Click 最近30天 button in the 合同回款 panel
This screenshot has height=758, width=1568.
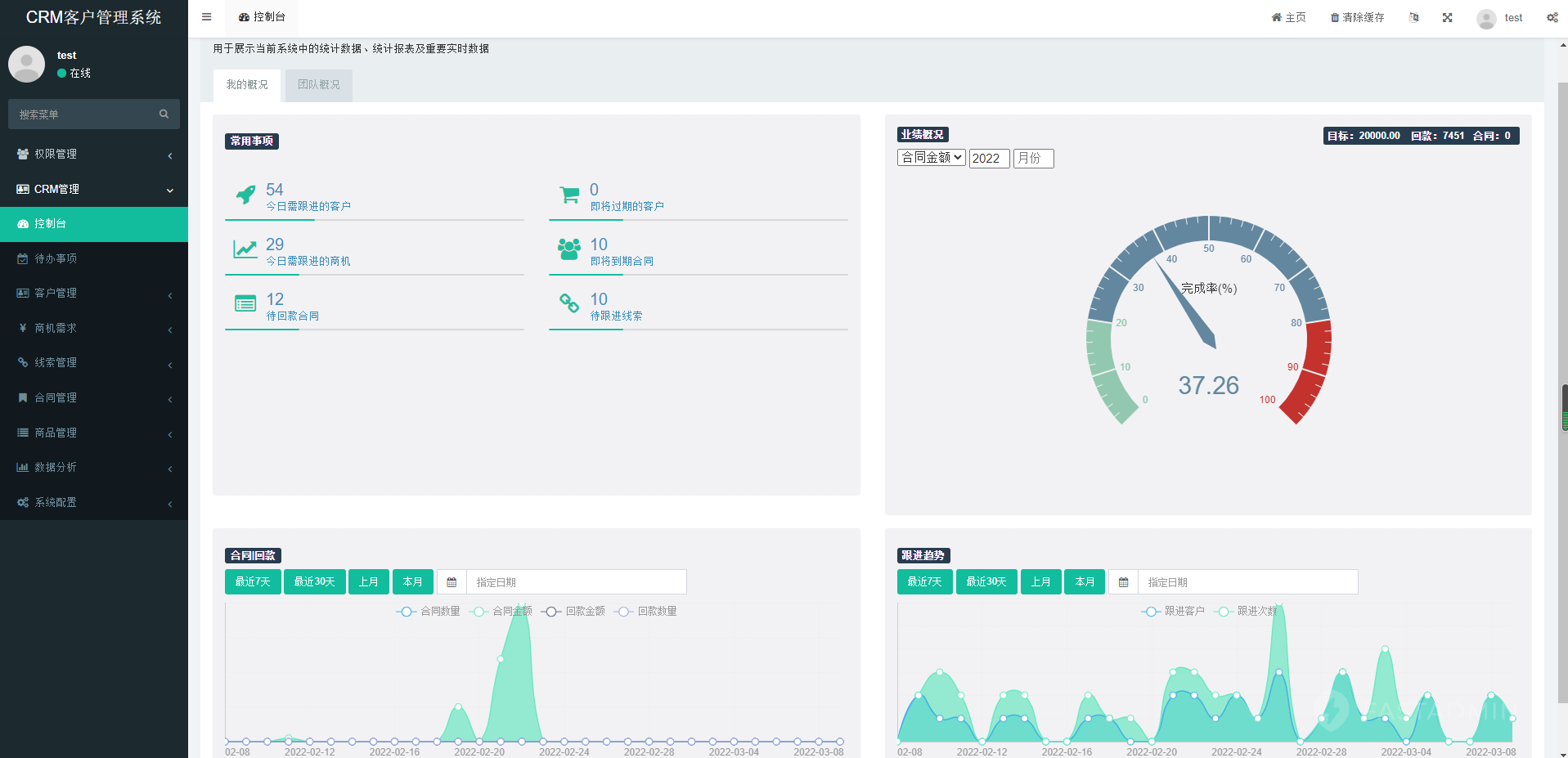coord(314,582)
